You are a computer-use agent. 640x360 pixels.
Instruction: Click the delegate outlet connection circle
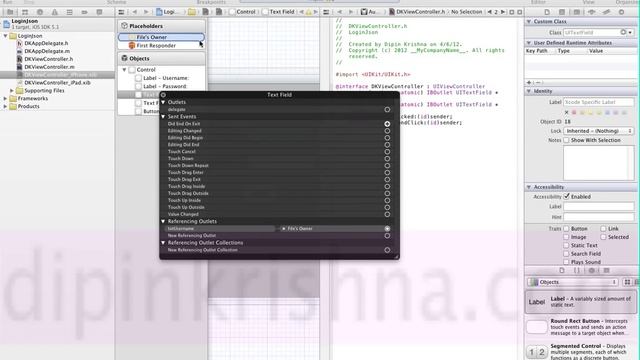[x=387, y=109]
